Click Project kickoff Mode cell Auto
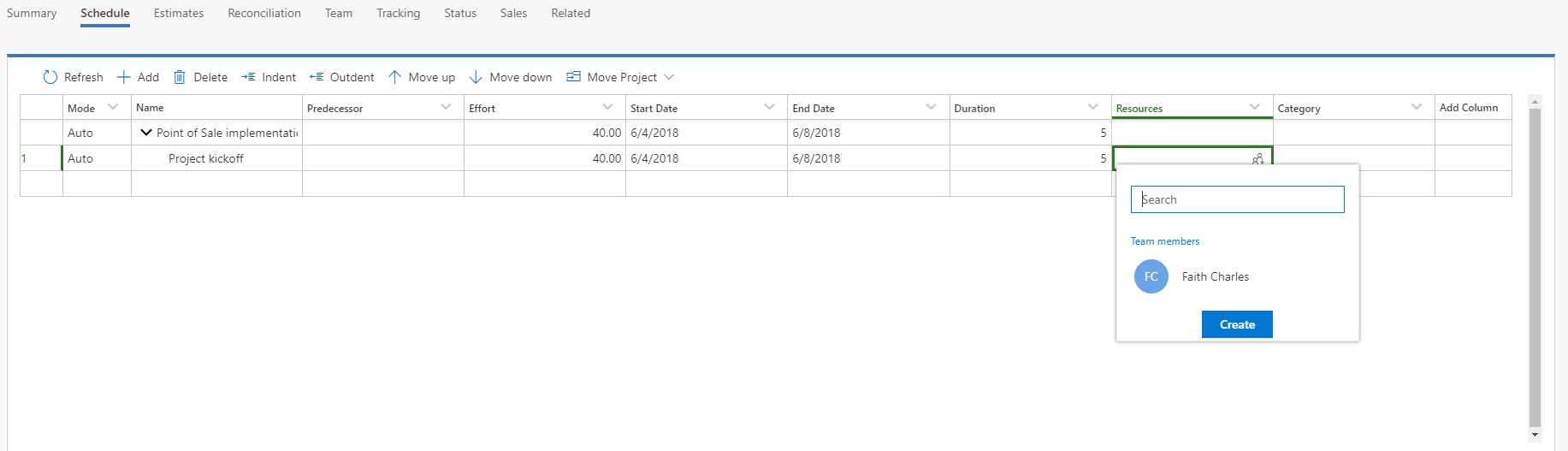 97,158
